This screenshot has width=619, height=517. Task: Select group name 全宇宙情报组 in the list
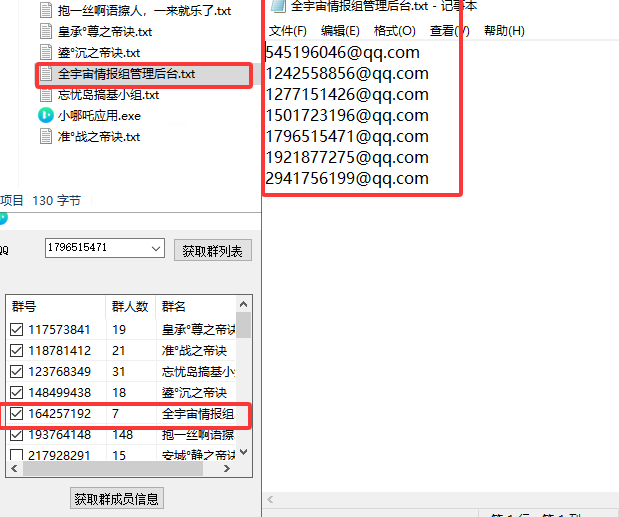click(x=198, y=413)
